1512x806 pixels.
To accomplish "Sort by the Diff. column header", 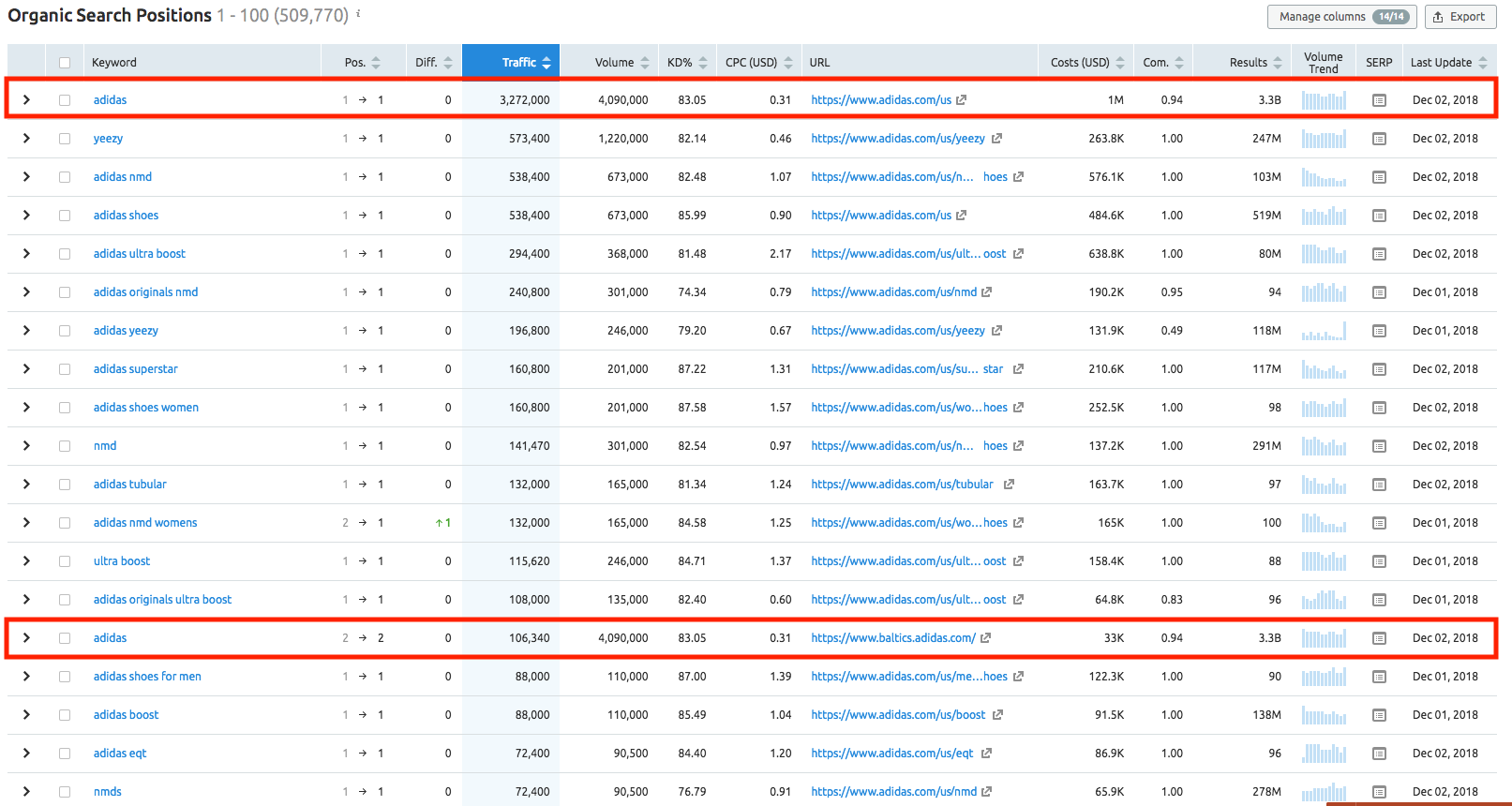I will (x=434, y=63).
